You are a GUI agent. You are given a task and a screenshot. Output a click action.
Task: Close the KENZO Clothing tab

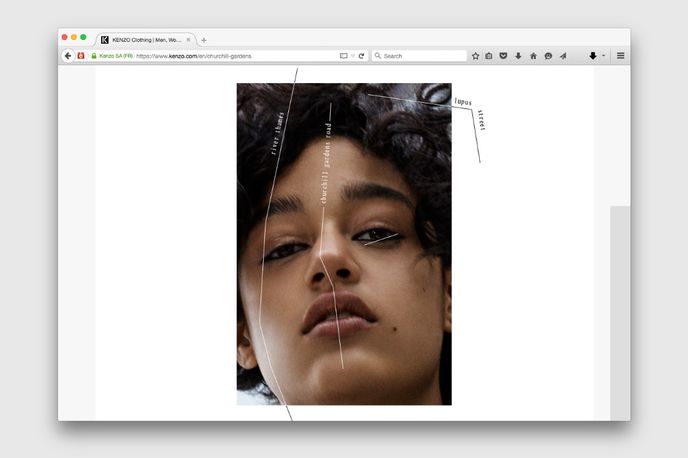pyautogui.click(x=188, y=40)
